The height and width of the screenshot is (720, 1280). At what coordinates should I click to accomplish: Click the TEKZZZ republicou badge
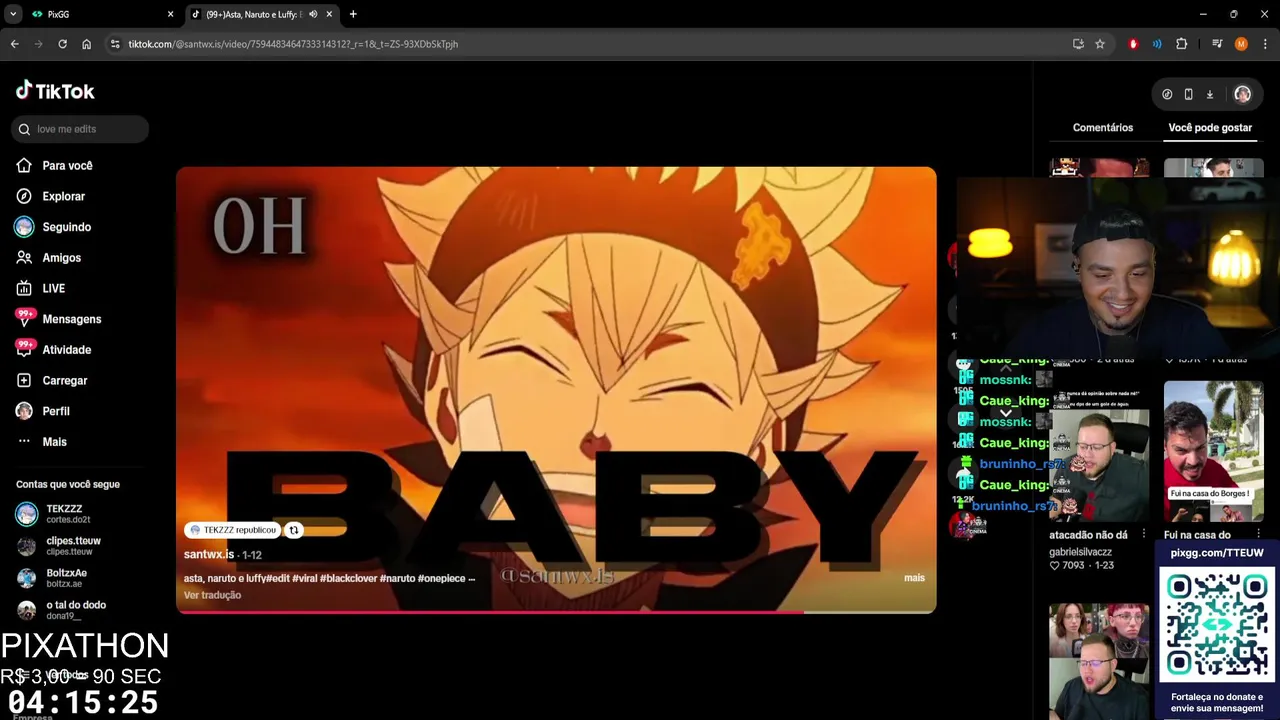pos(233,530)
